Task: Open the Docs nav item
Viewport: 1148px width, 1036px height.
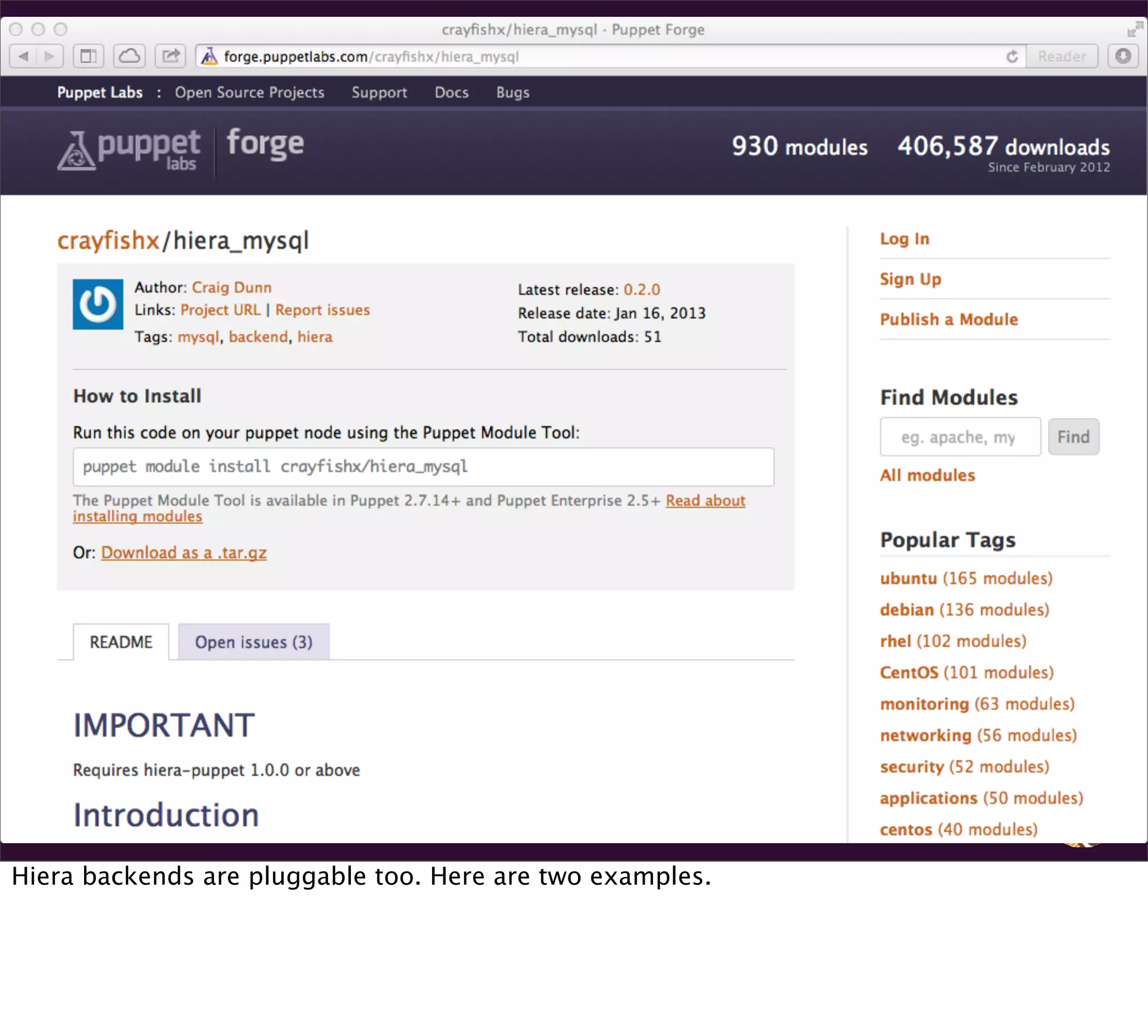Action: pyautogui.click(x=451, y=92)
